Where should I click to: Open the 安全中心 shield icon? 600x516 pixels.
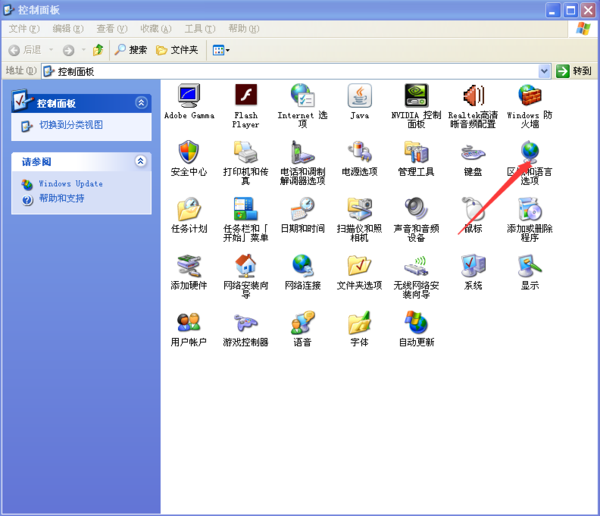[189, 152]
